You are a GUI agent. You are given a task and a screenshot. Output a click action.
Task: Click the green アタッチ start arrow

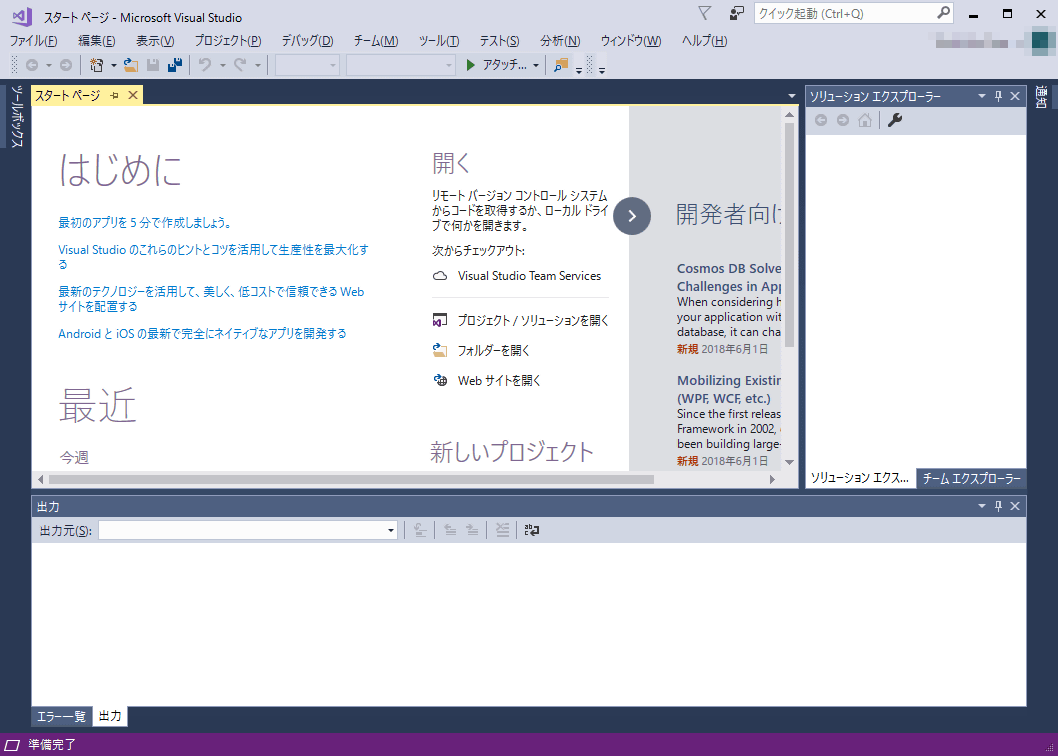(471, 65)
